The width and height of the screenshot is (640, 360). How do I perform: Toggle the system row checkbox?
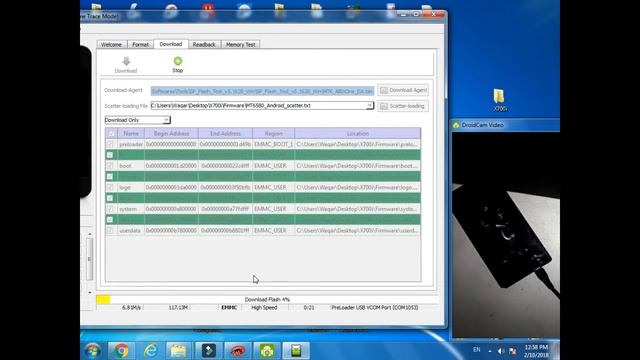pyautogui.click(x=110, y=209)
